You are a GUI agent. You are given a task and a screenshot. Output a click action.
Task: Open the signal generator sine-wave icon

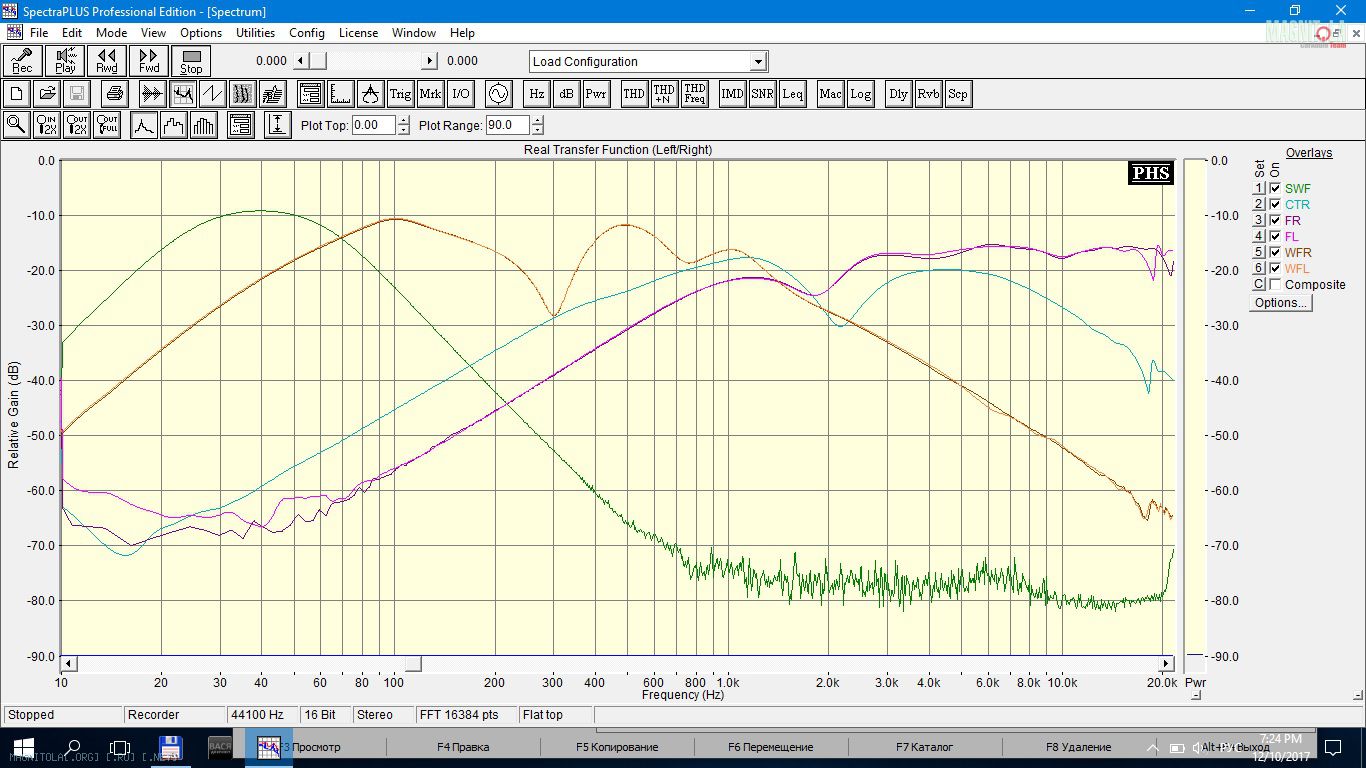tap(498, 94)
